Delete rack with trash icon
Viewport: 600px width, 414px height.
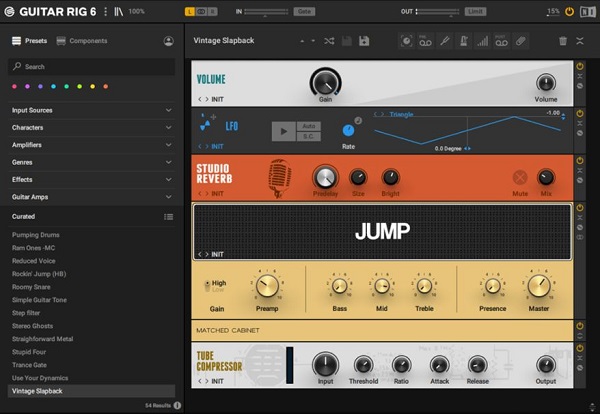pos(563,41)
